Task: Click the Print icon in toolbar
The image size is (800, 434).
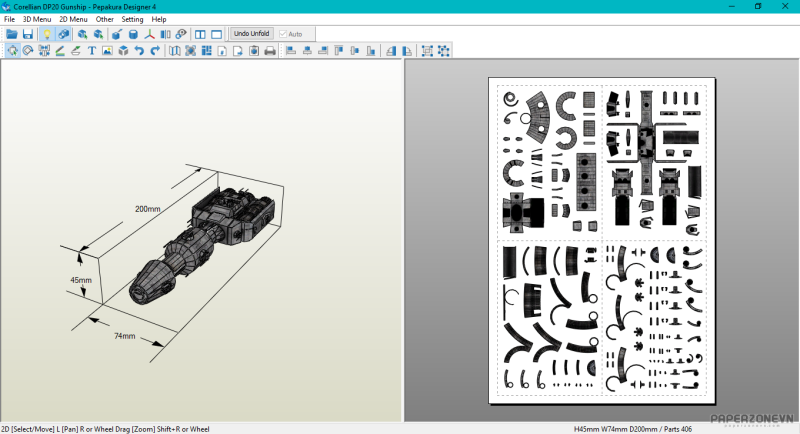Action: [269, 51]
